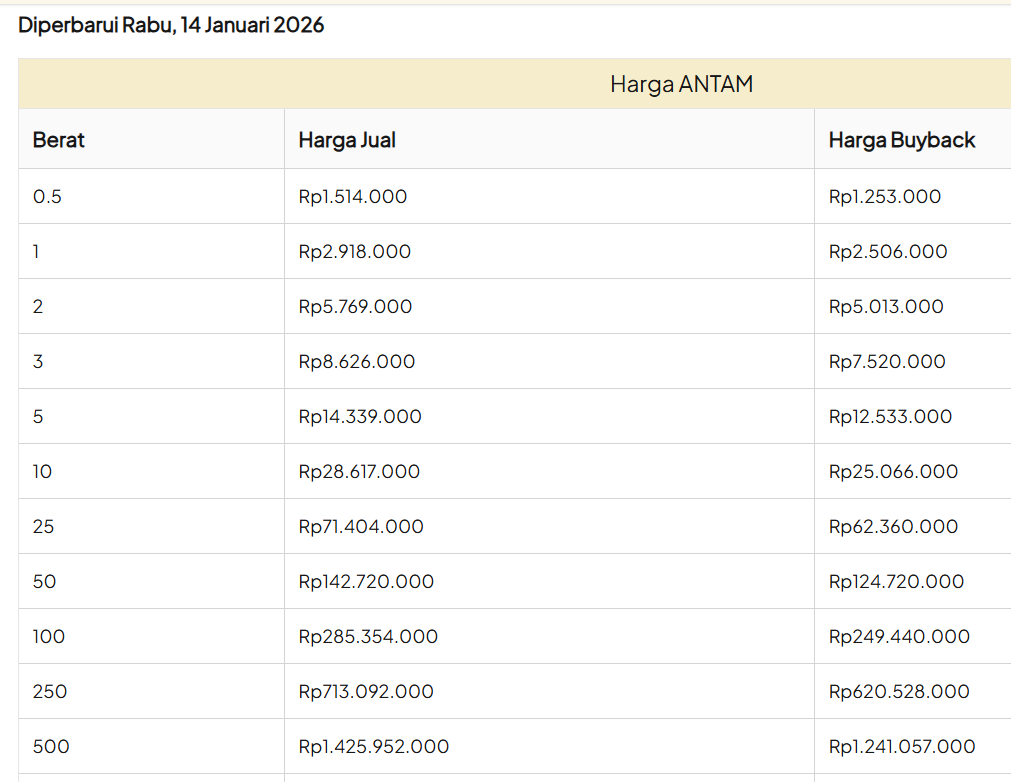1011x782 pixels.
Task: Click the weight 50 cell
Action: point(44,582)
